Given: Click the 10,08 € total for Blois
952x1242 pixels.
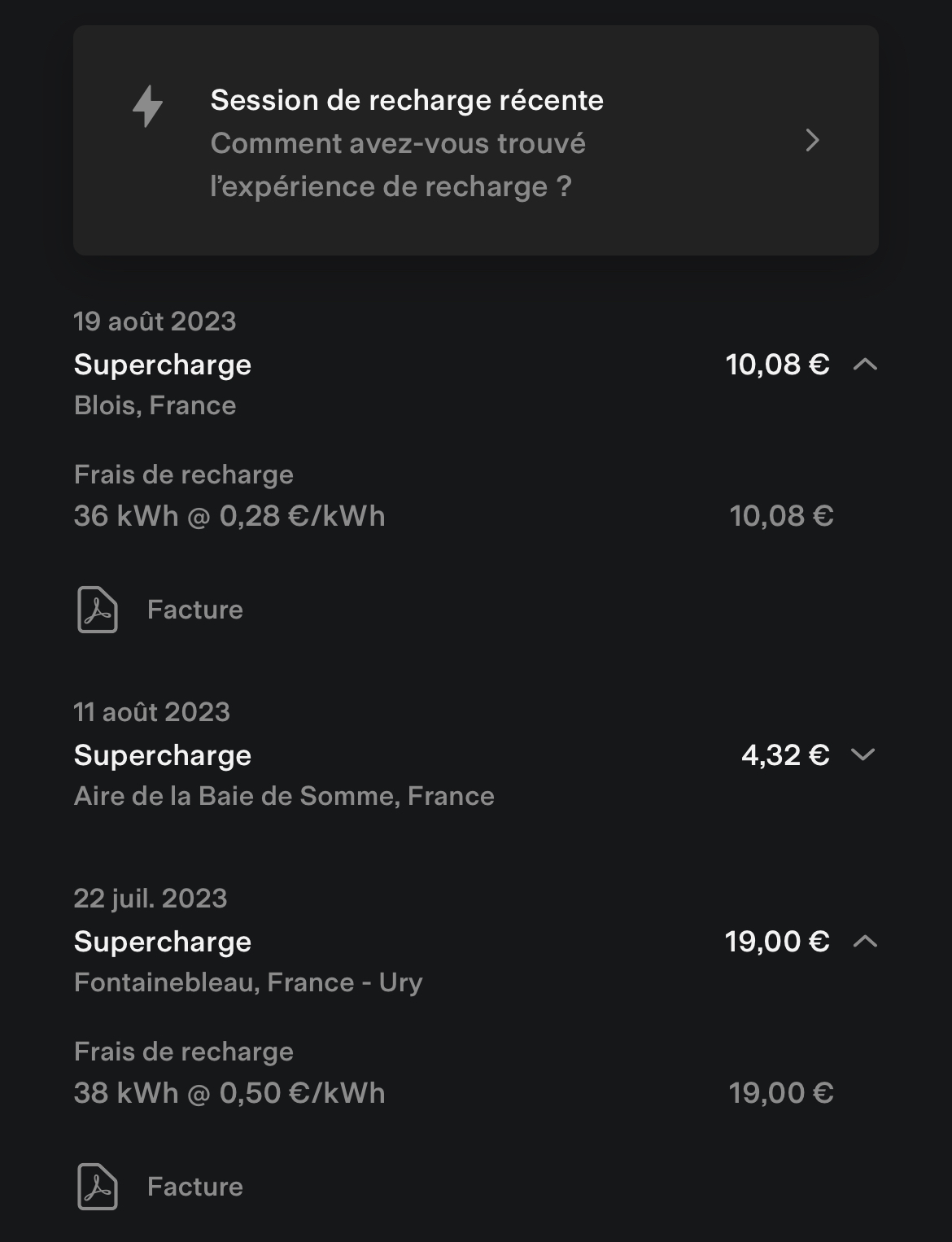Looking at the screenshot, I should (777, 365).
